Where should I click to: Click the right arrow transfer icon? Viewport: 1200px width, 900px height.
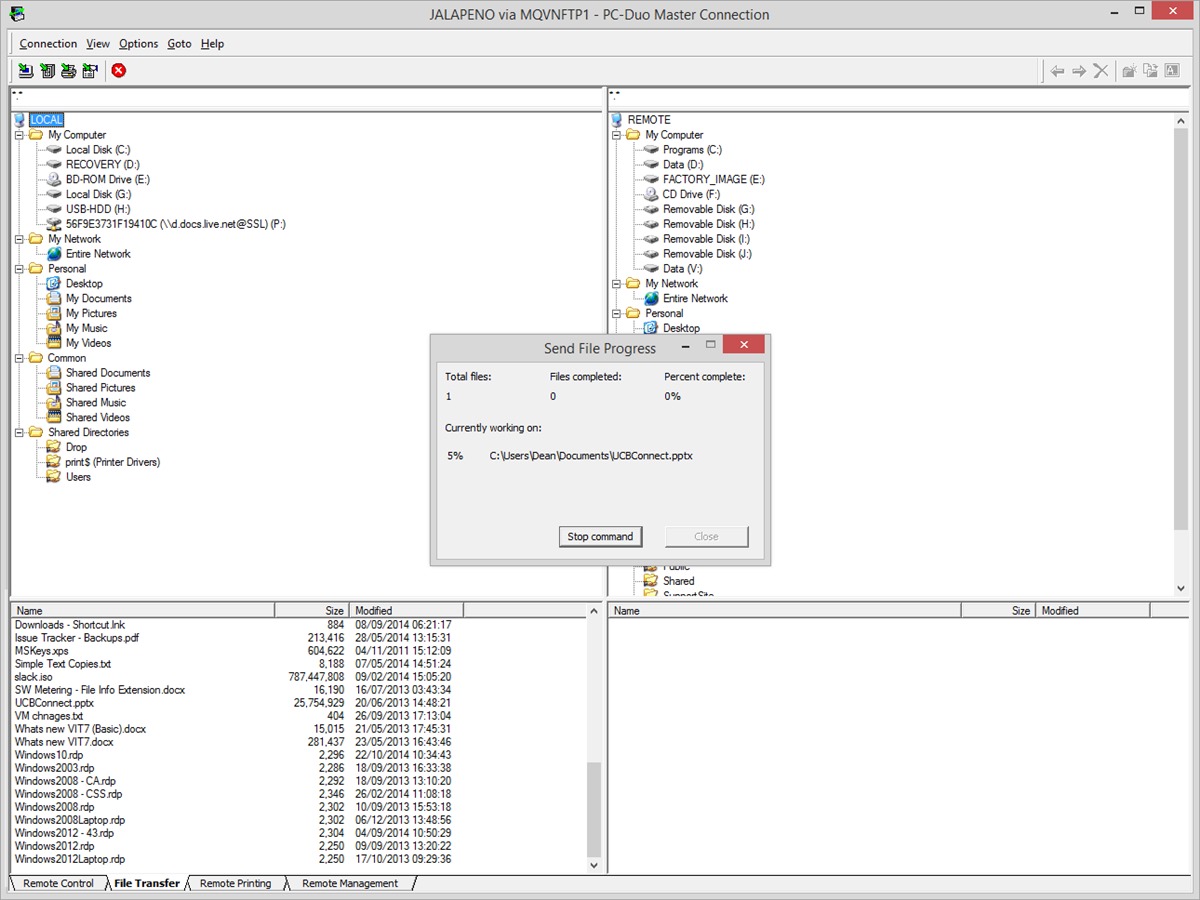(1079, 71)
